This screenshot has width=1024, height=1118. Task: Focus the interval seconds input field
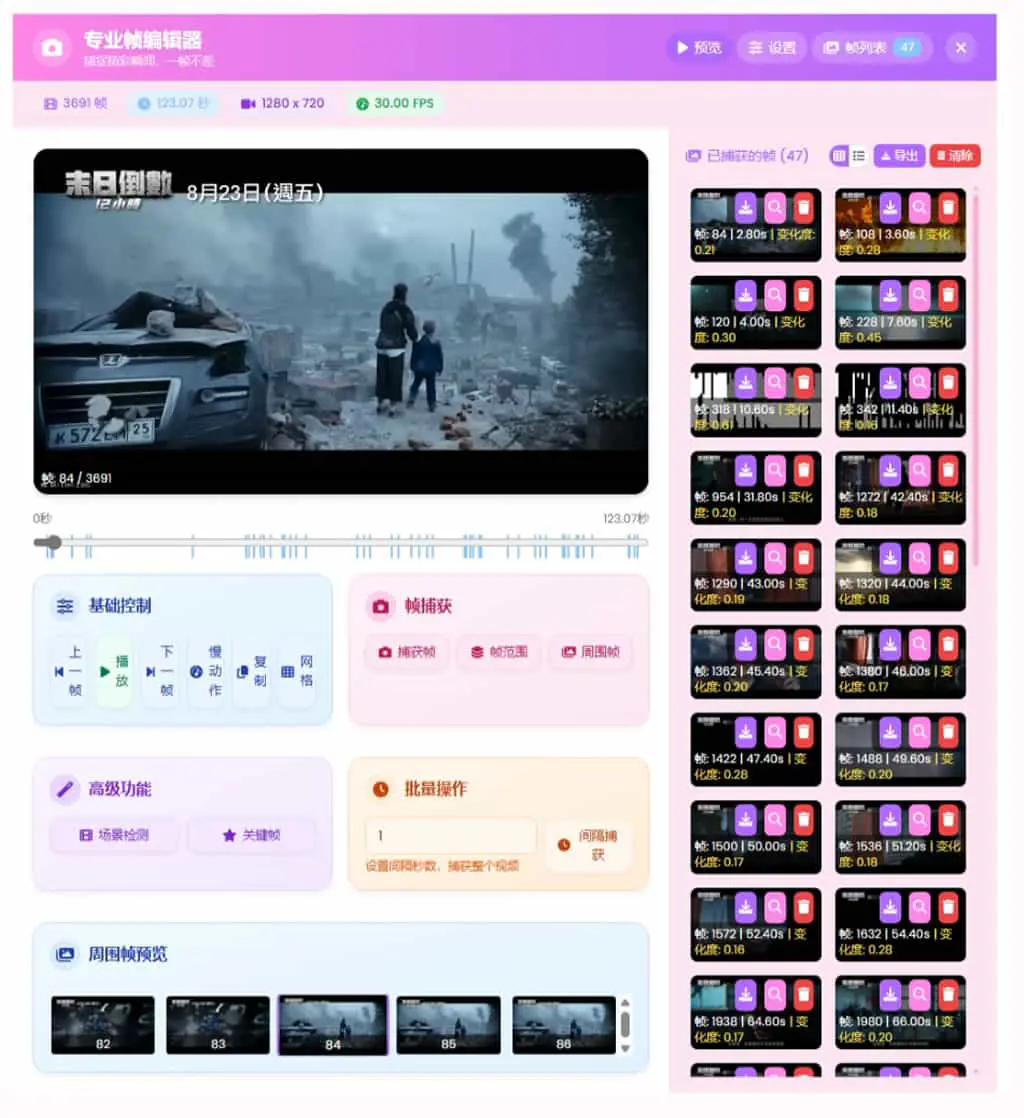(451, 835)
